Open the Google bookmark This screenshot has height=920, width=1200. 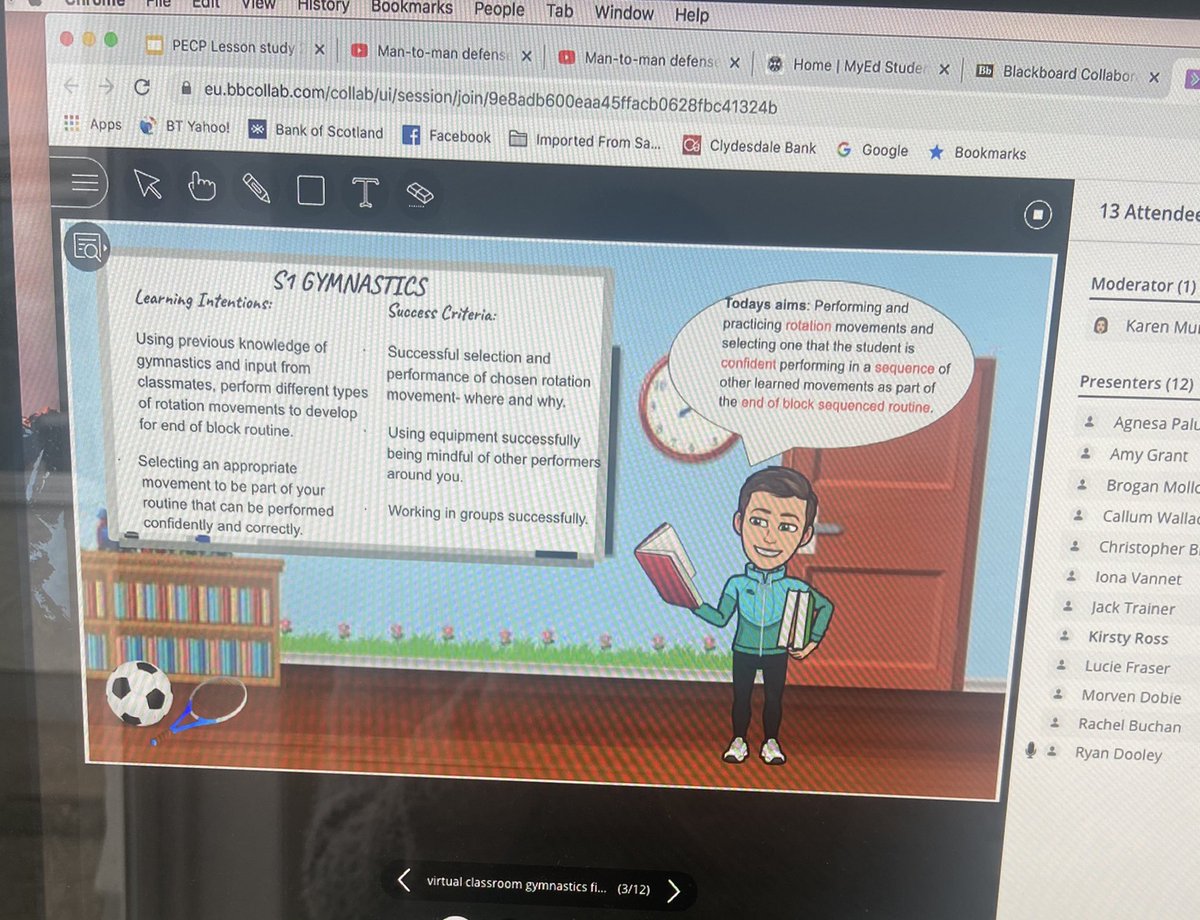tap(873, 150)
